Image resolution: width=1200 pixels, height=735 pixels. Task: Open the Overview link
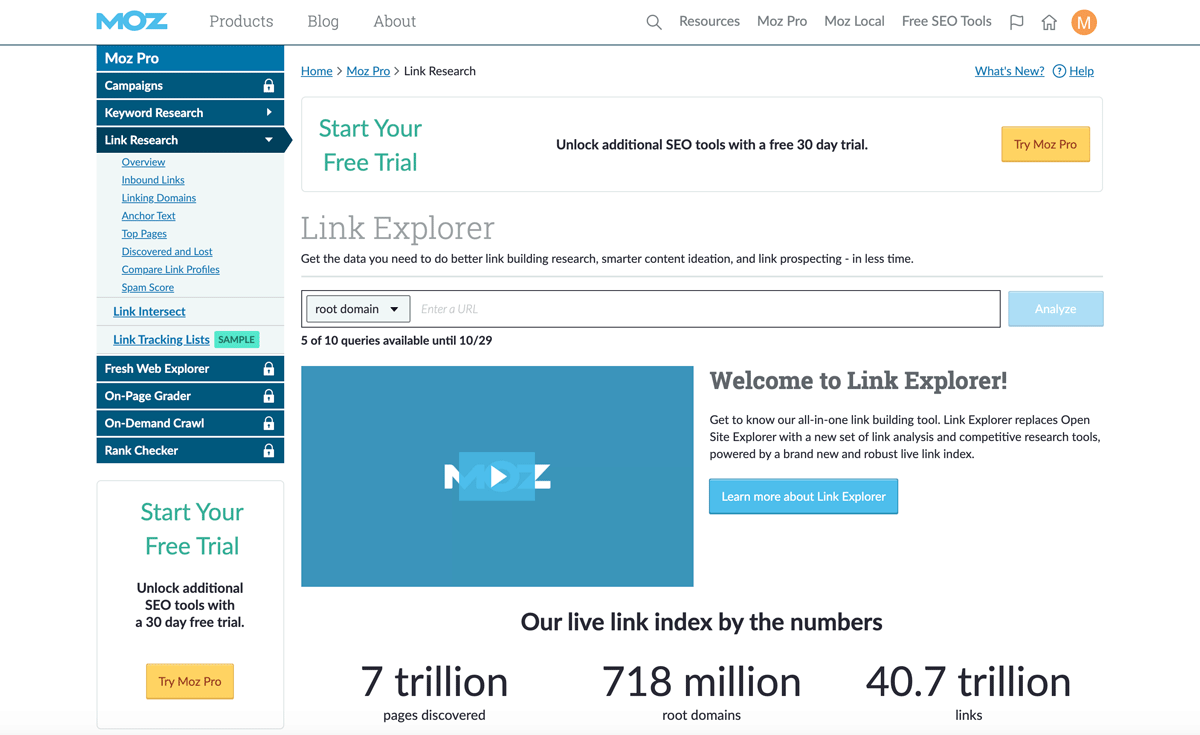click(x=143, y=162)
